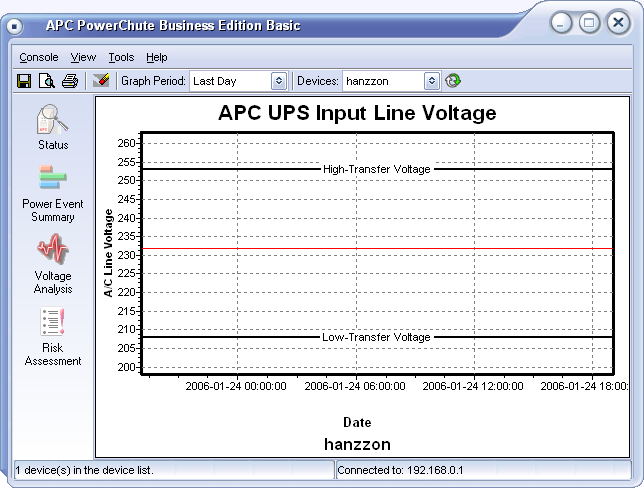Click the Connected to: 192.168.0.1 status text
The width and height of the screenshot is (644, 488).
(400, 470)
